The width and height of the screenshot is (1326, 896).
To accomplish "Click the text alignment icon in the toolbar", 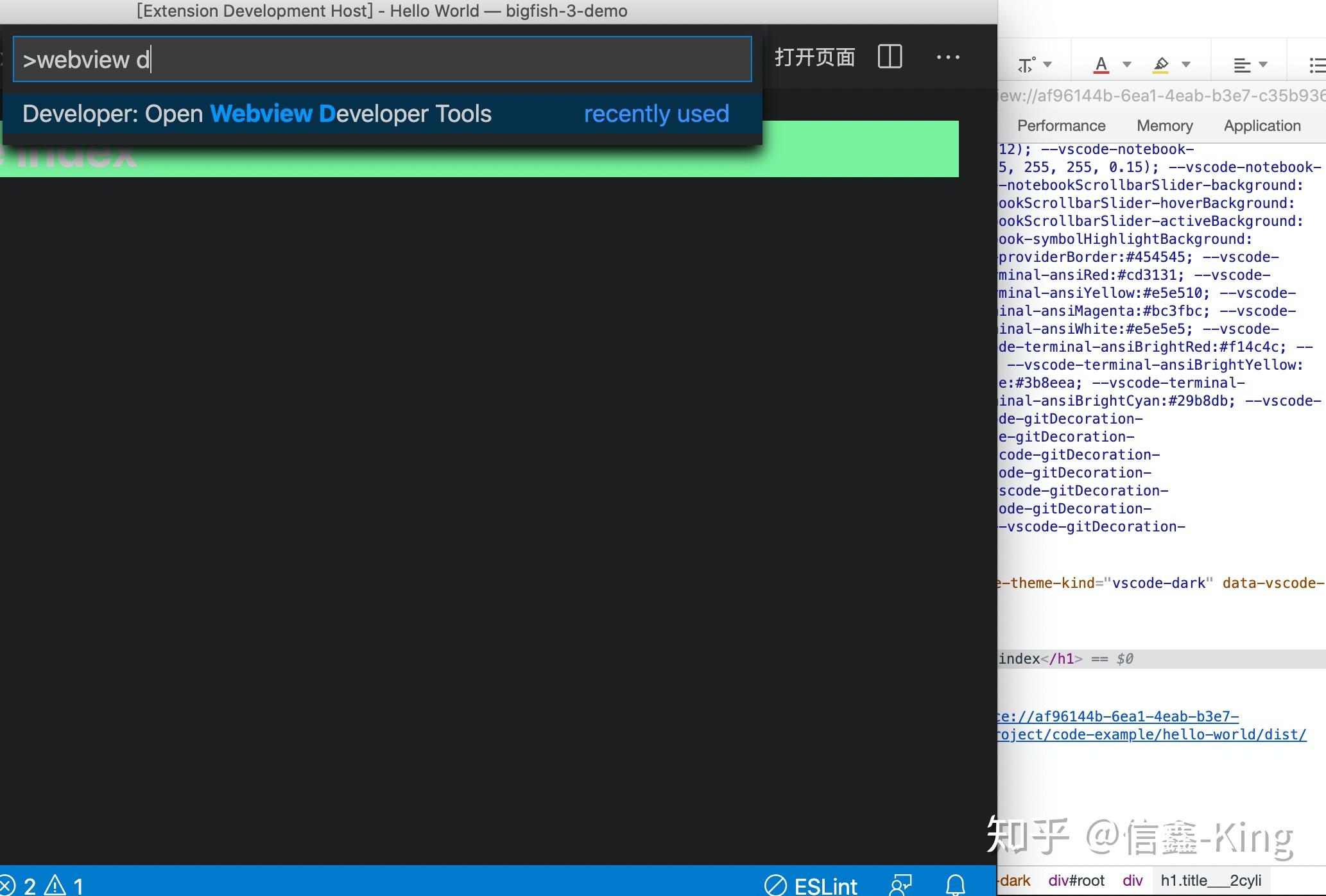I will pyautogui.click(x=1243, y=64).
